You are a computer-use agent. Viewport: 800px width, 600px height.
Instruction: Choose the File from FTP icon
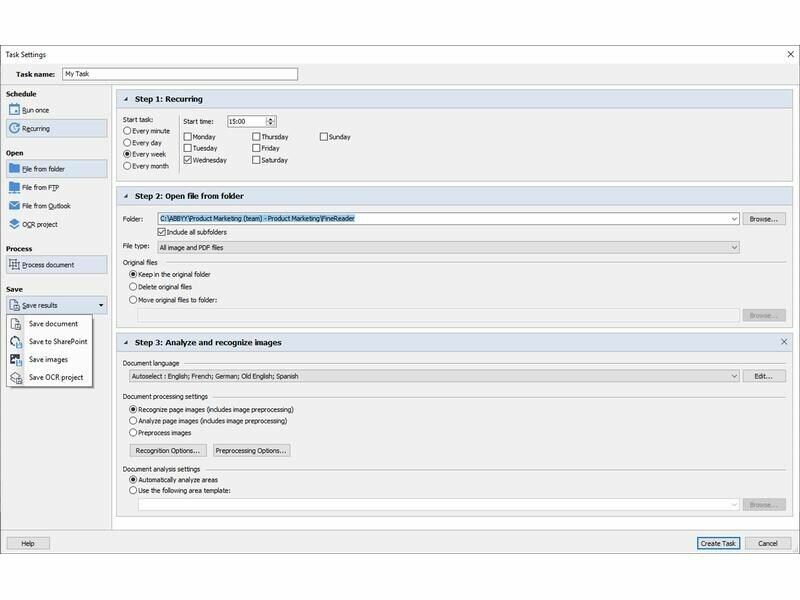click(14, 187)
